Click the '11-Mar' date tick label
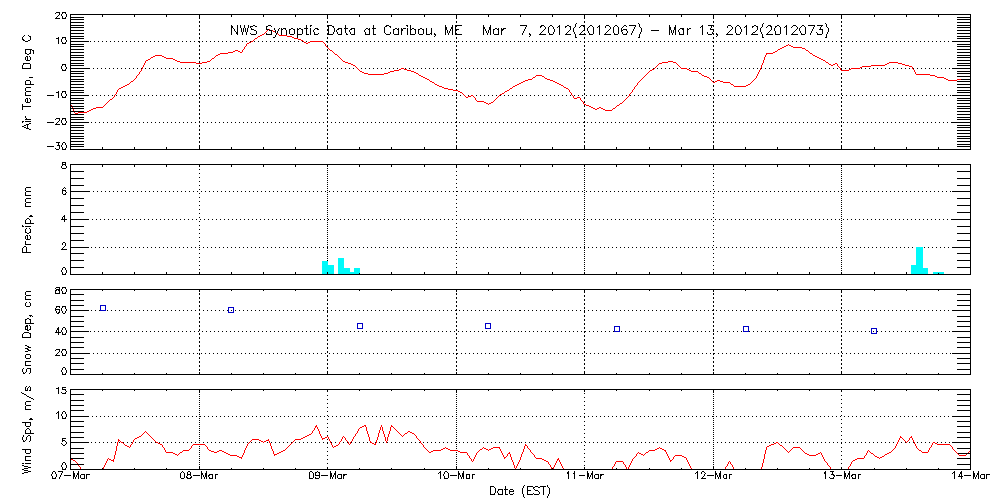 pos(585,477)
